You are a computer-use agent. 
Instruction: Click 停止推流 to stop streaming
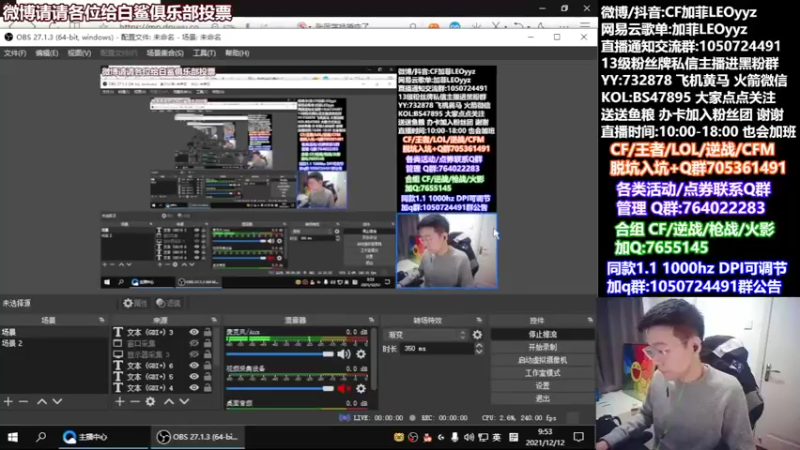click(542, 334)
